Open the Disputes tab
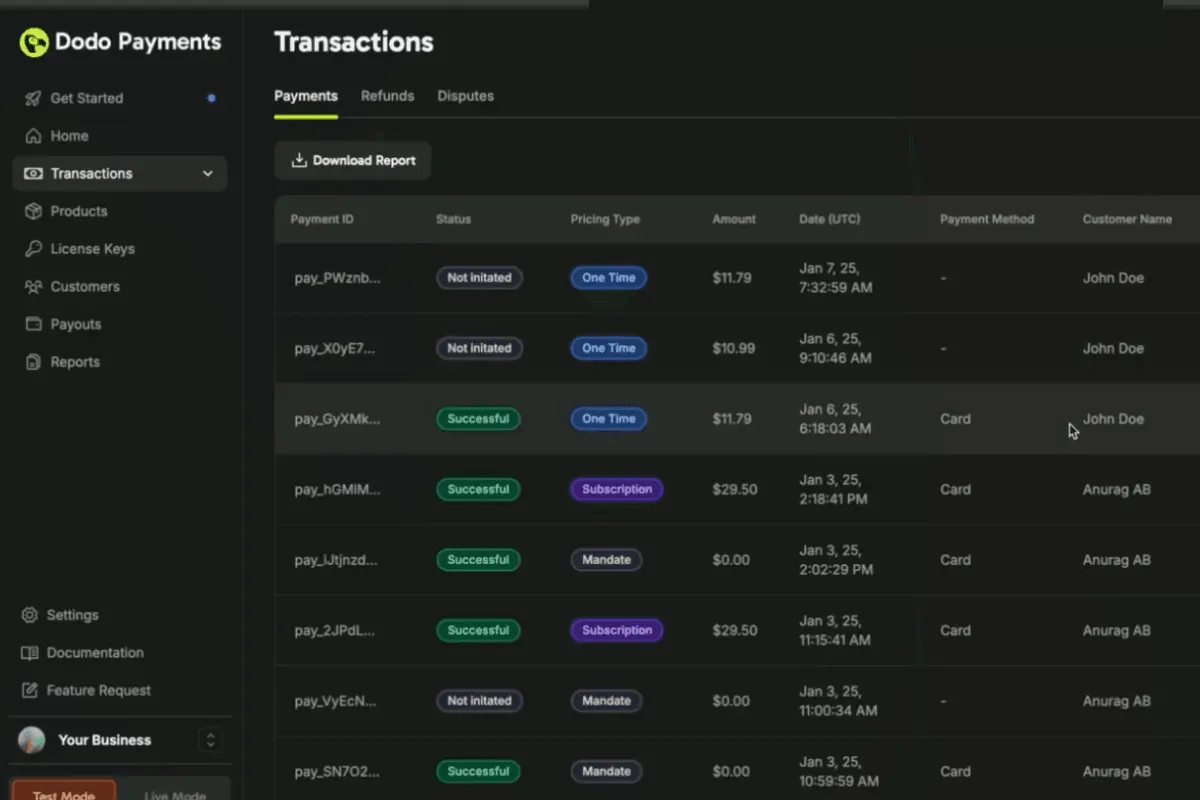This screenshot has width=1200, height=800. pyautogui.click(x=465, y=96)
